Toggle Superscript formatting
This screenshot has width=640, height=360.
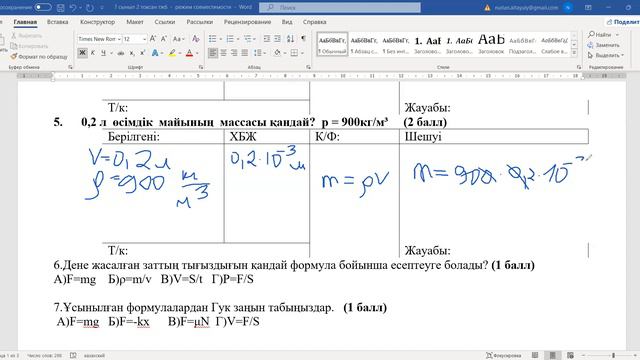click(142, 53)
